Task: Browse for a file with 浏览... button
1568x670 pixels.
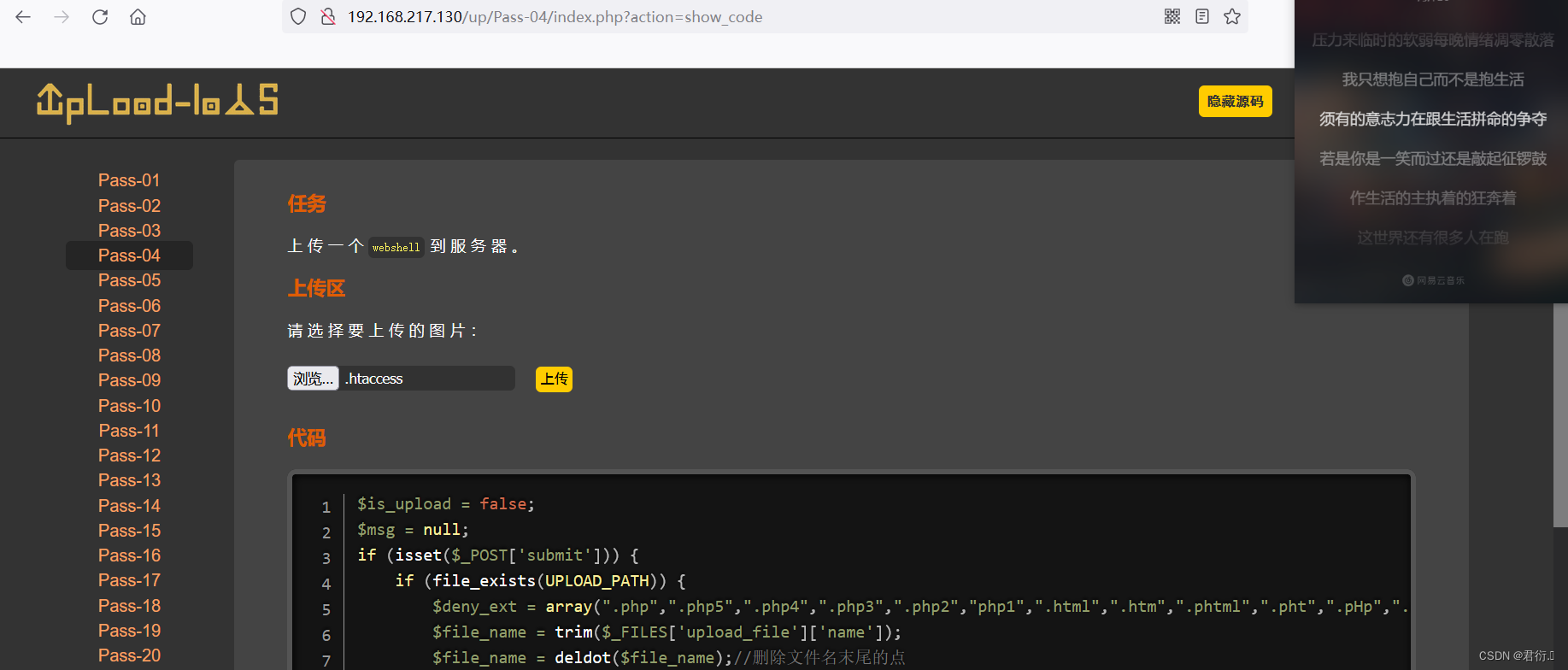Action: tap(313, 379)
